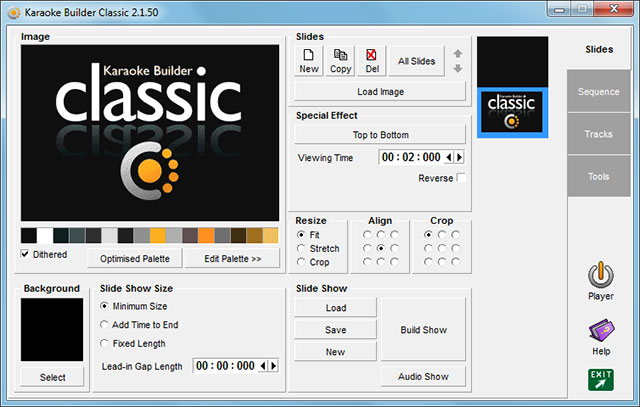
Task: Click the Build Show button
Action: (423, 329)
